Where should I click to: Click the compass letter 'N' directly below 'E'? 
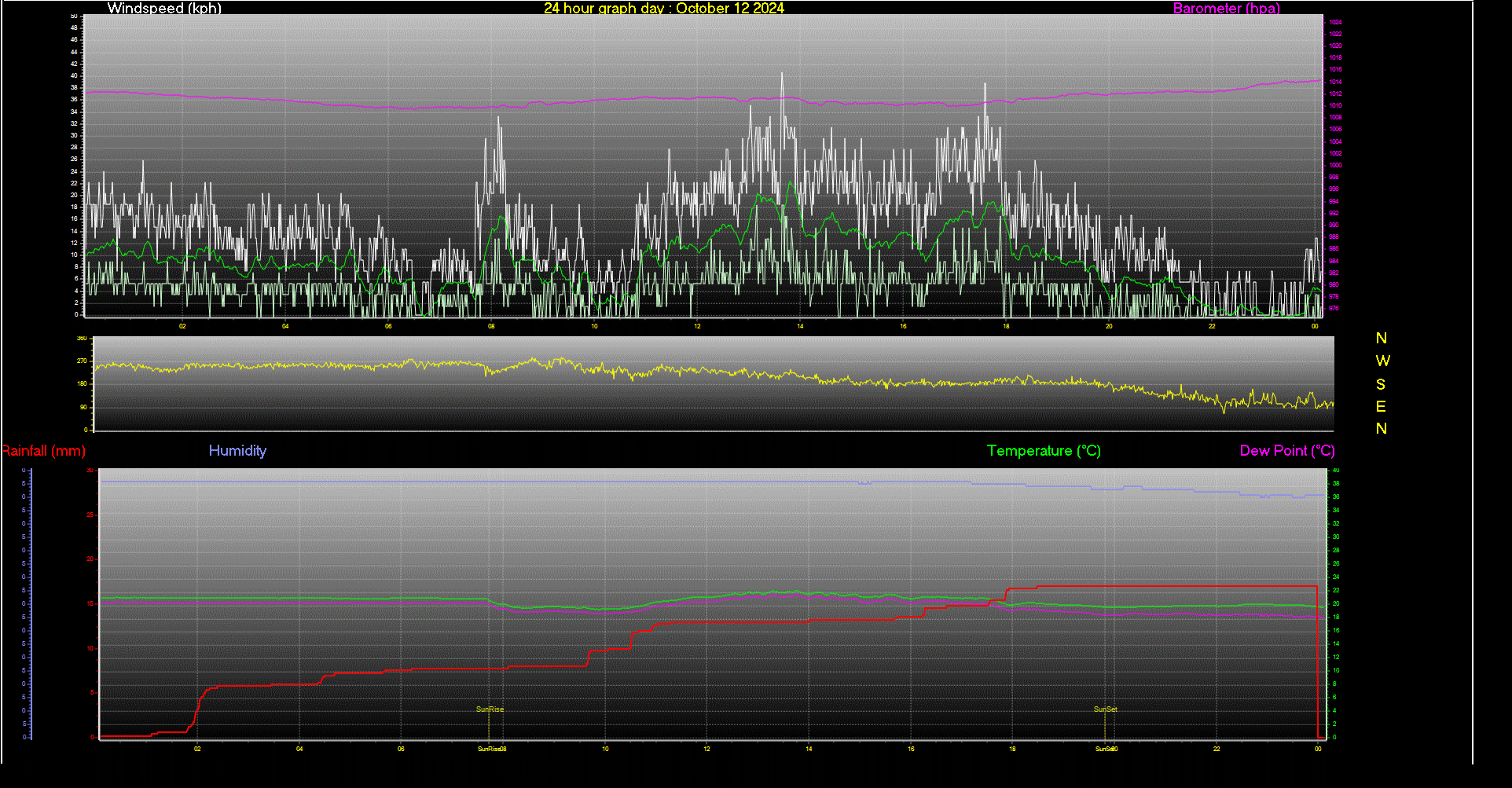click(x=1382, y=428)
